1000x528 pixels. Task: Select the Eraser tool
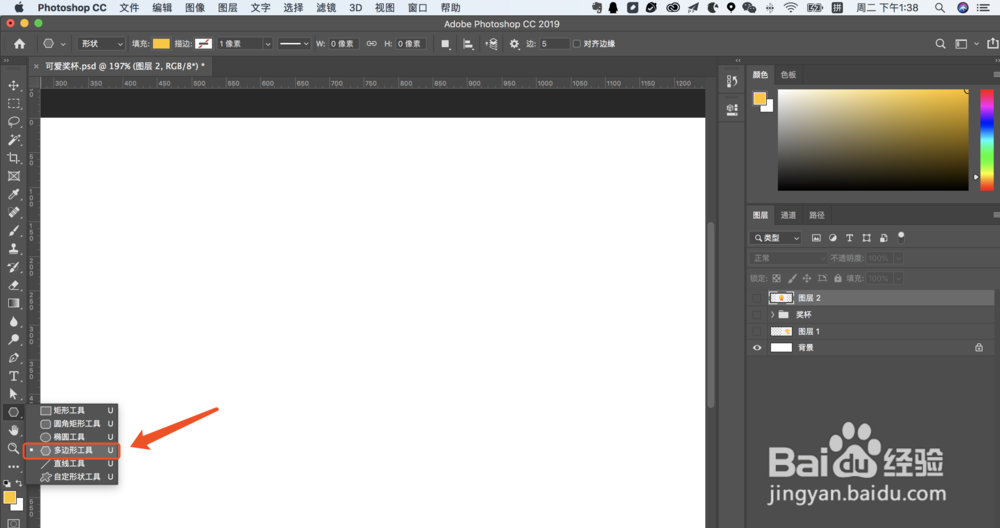tap(13, 285)
